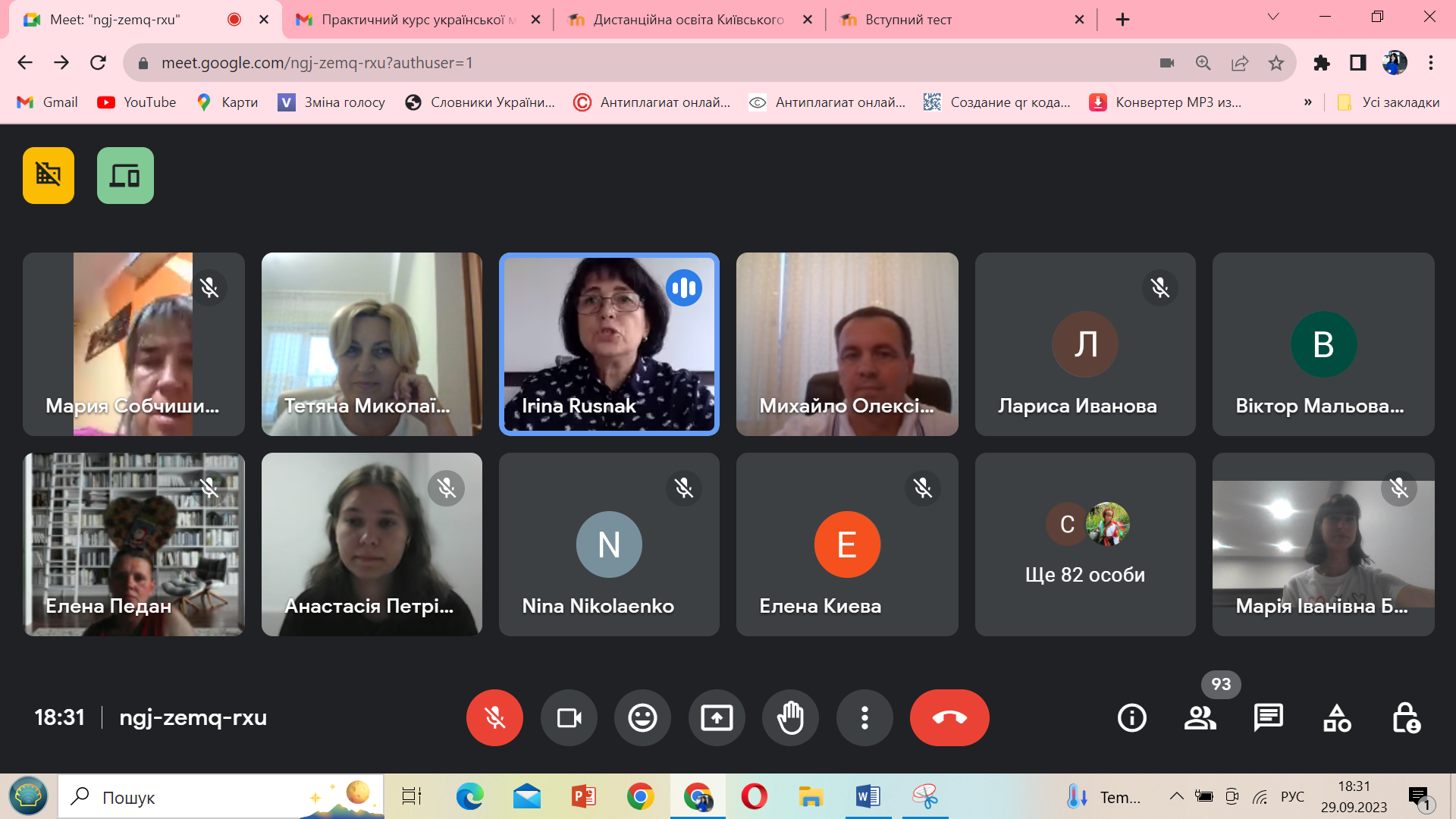The width and height of the screenshot is (1456, 819).
Task: Open the Activities panel
Action: (x=1337, y=717)
